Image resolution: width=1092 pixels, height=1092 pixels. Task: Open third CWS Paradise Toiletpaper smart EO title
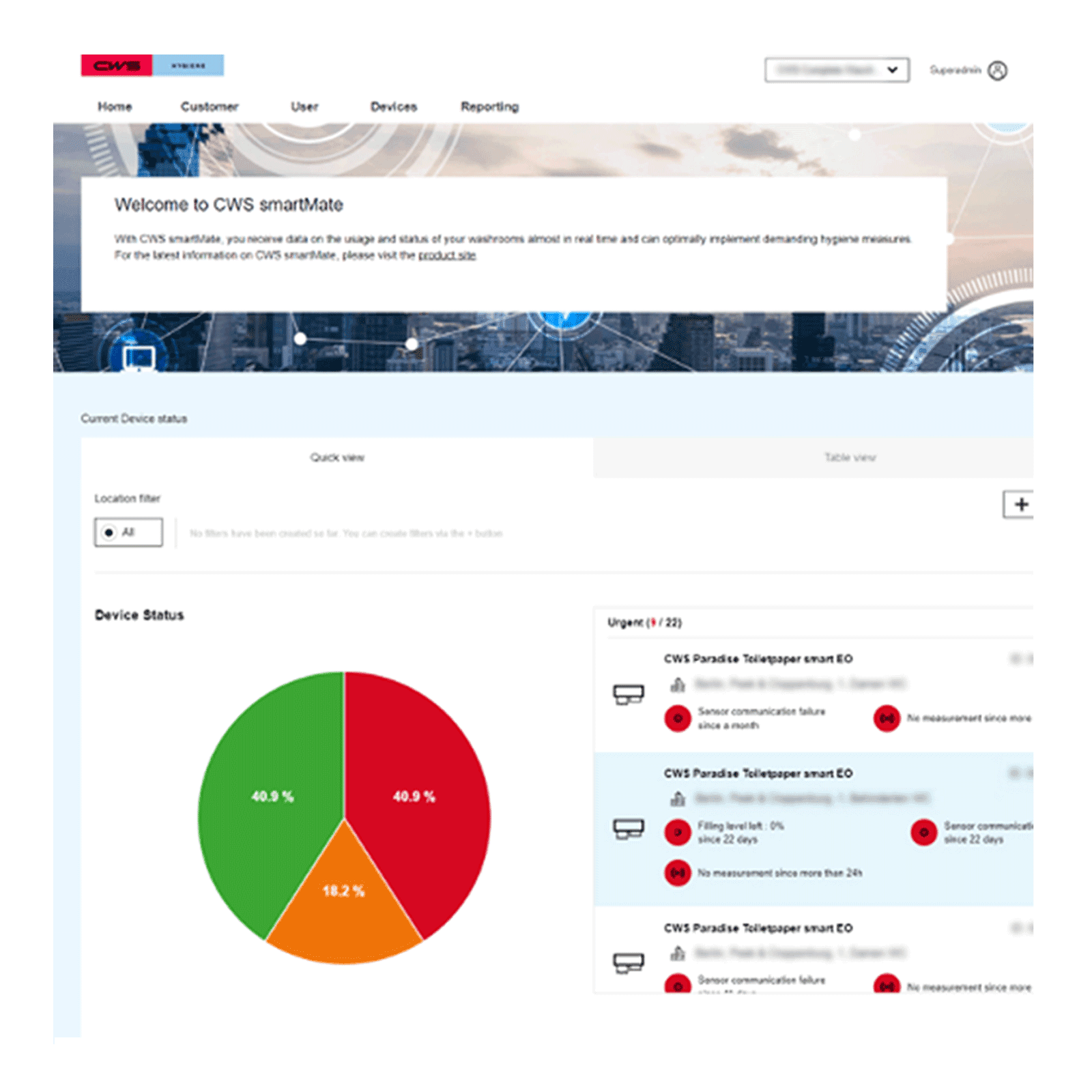point(758,928)
